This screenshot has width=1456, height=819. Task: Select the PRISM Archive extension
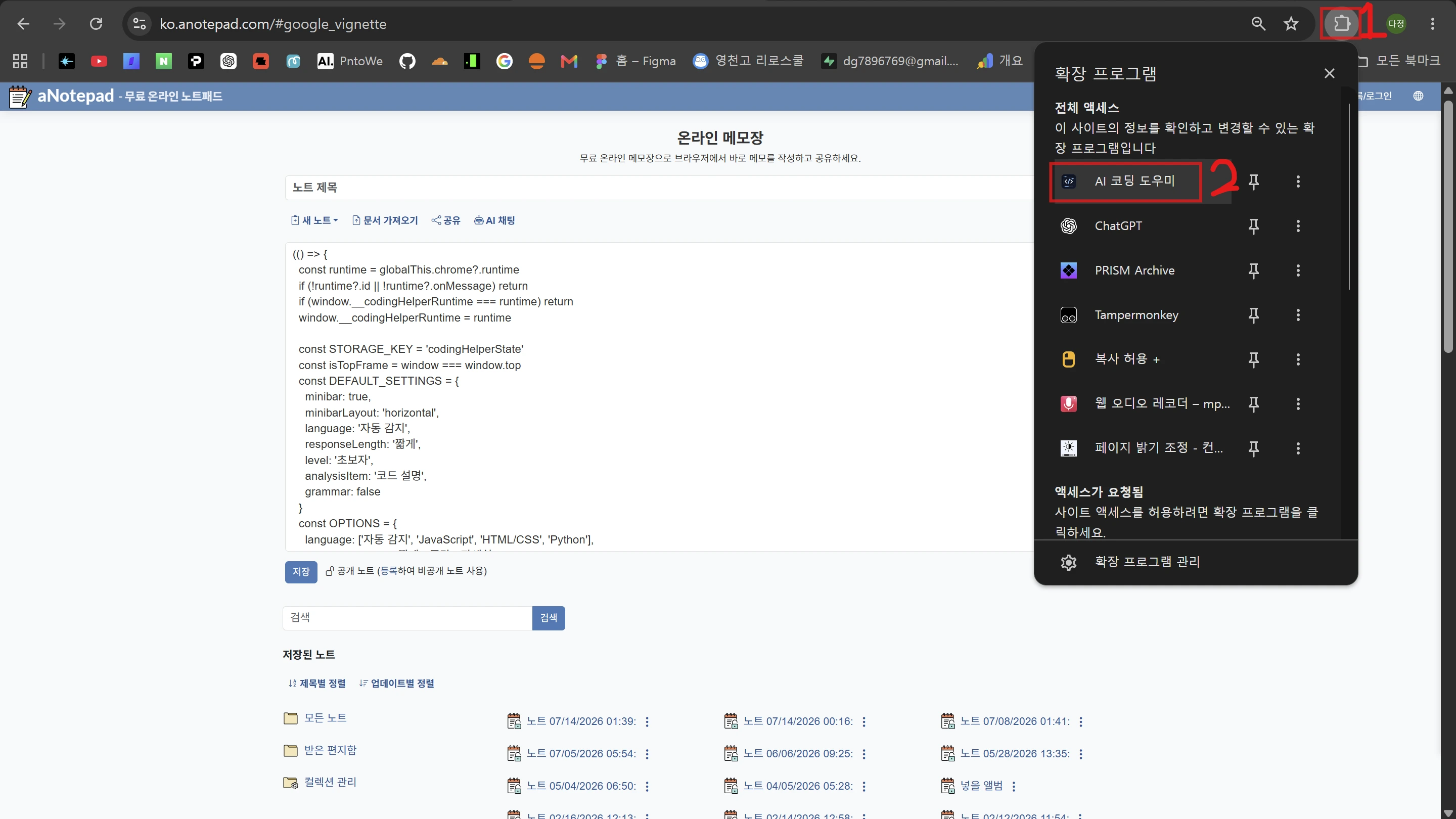coord(1141,271)
